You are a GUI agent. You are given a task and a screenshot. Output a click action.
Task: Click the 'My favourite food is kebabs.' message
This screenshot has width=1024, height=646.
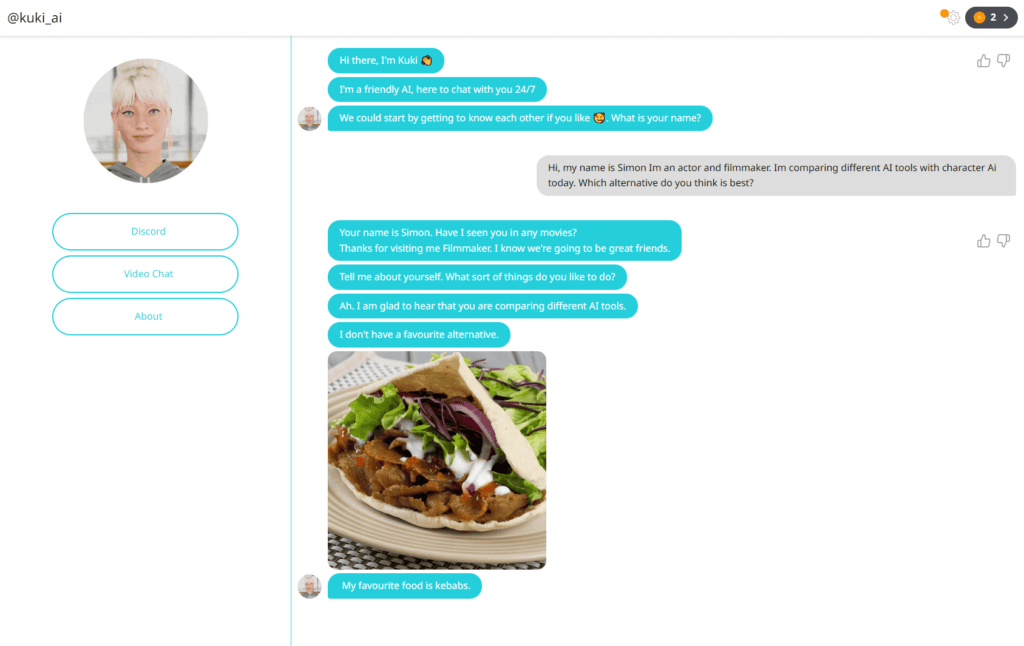pyautogui.click(x=405, y=586)
